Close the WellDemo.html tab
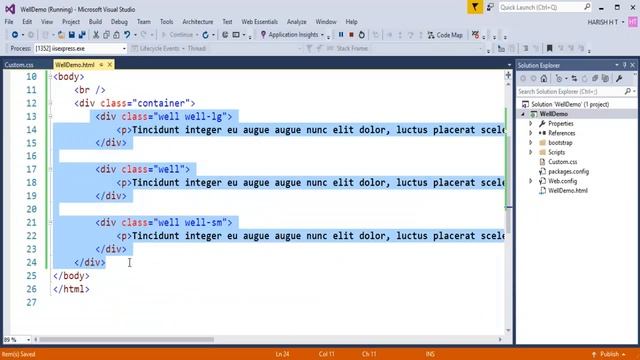Viewport: 640px width, 360px height. point(110,64)
